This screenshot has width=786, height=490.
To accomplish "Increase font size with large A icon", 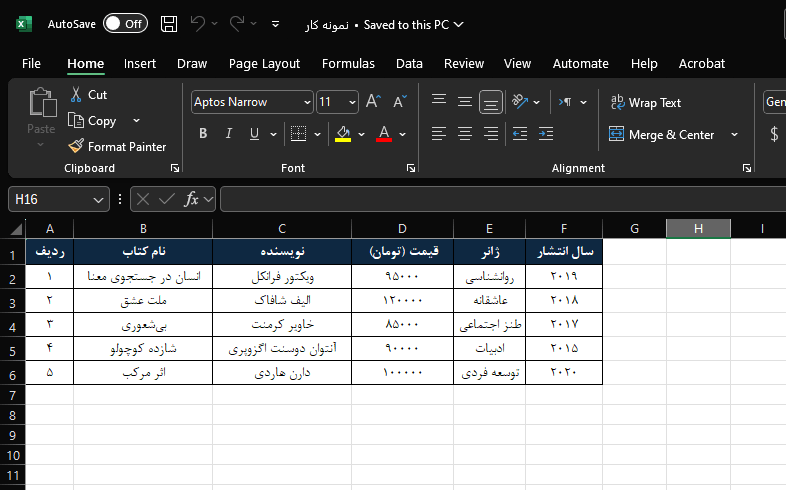I will tap(373, 102).
